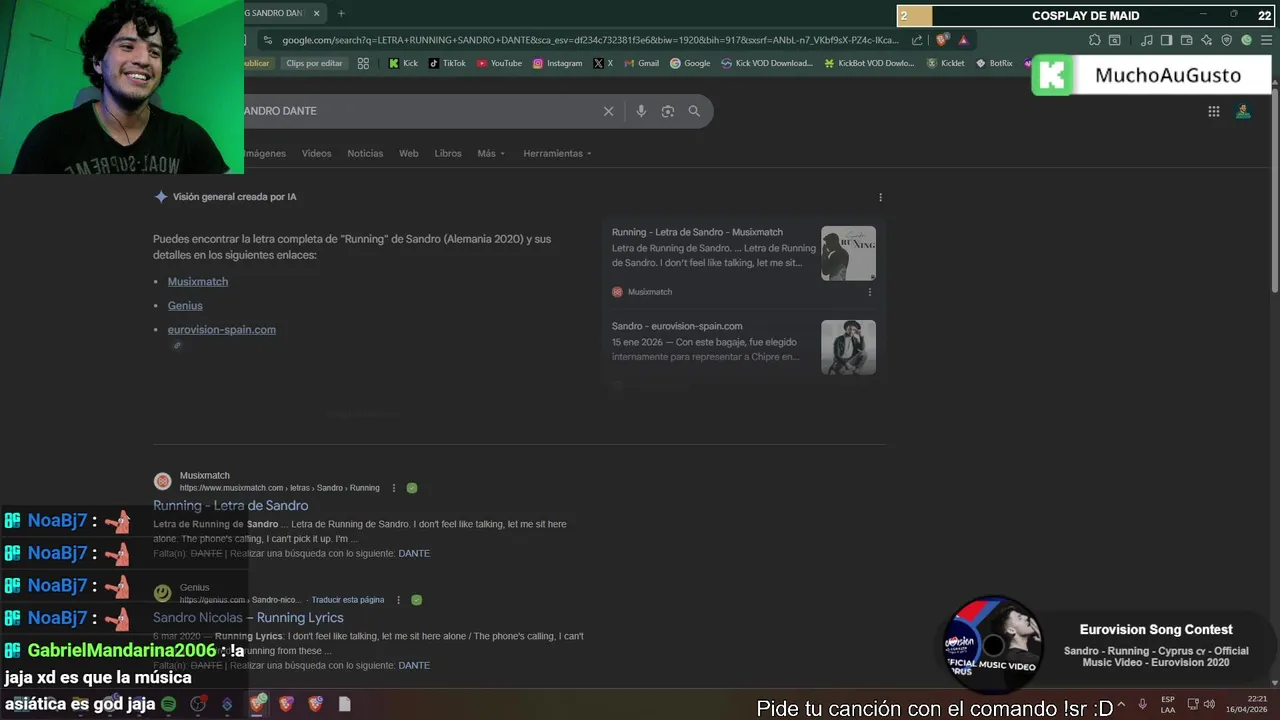Image resolution: width=1280 pixels, height=720 pixels.
Task: Switch to the Libros search tab
Action: tap(448, 154)
